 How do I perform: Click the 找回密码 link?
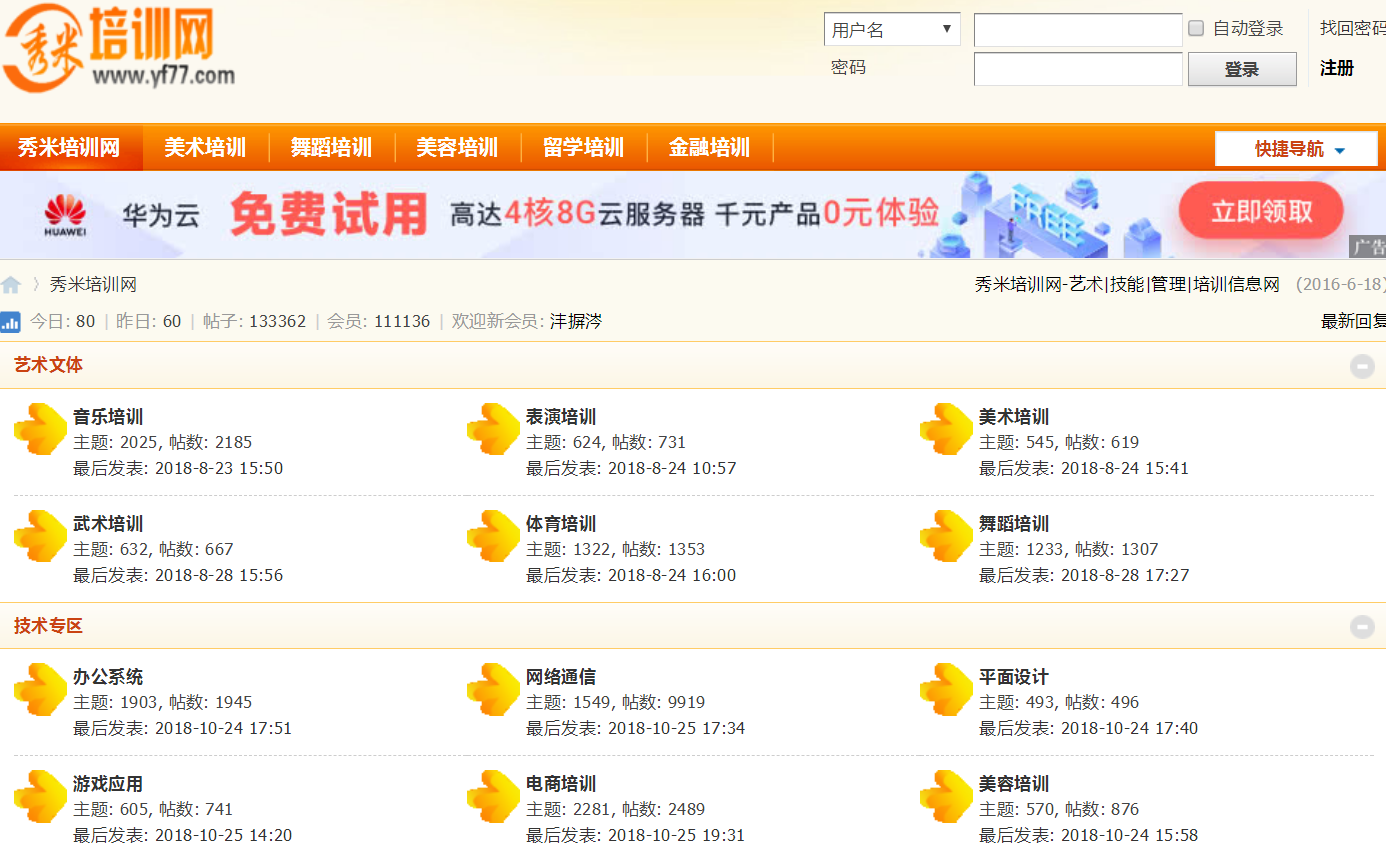pos(1353,28)
